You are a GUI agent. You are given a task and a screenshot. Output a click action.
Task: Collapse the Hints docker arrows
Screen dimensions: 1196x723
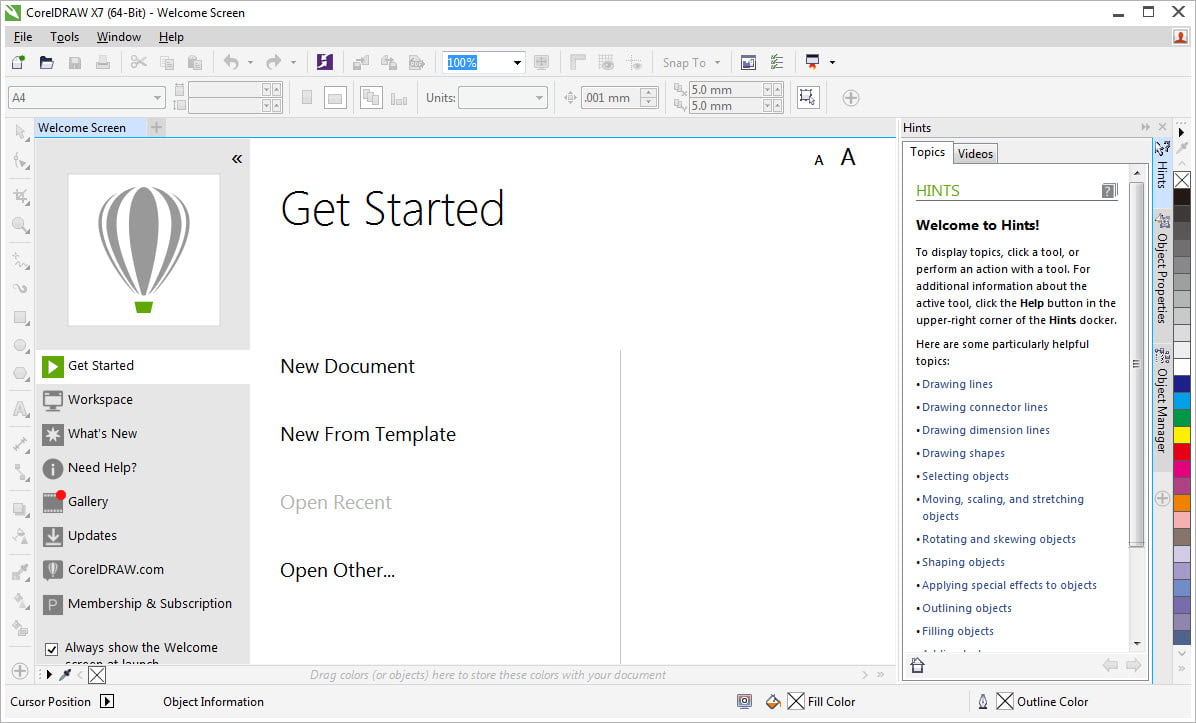point(1145,127)
